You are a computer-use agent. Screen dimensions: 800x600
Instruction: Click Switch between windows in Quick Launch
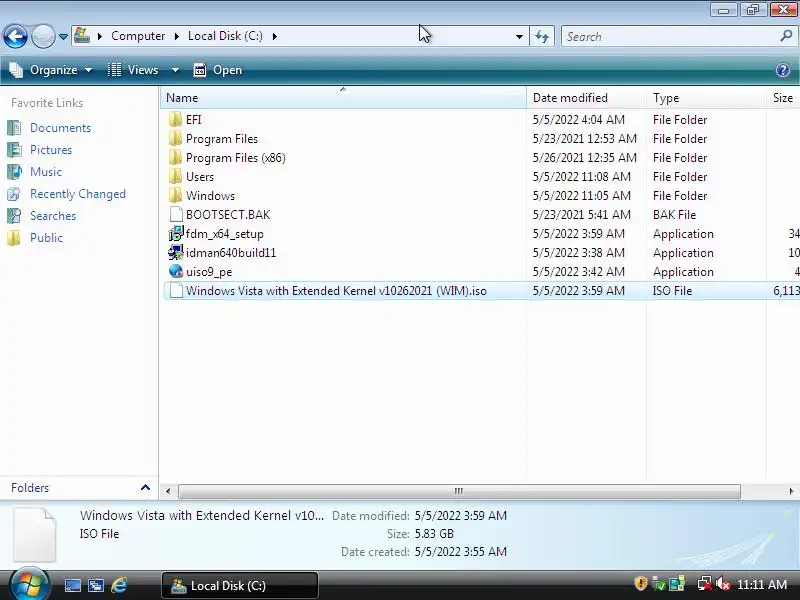click(x=95, y=586)
